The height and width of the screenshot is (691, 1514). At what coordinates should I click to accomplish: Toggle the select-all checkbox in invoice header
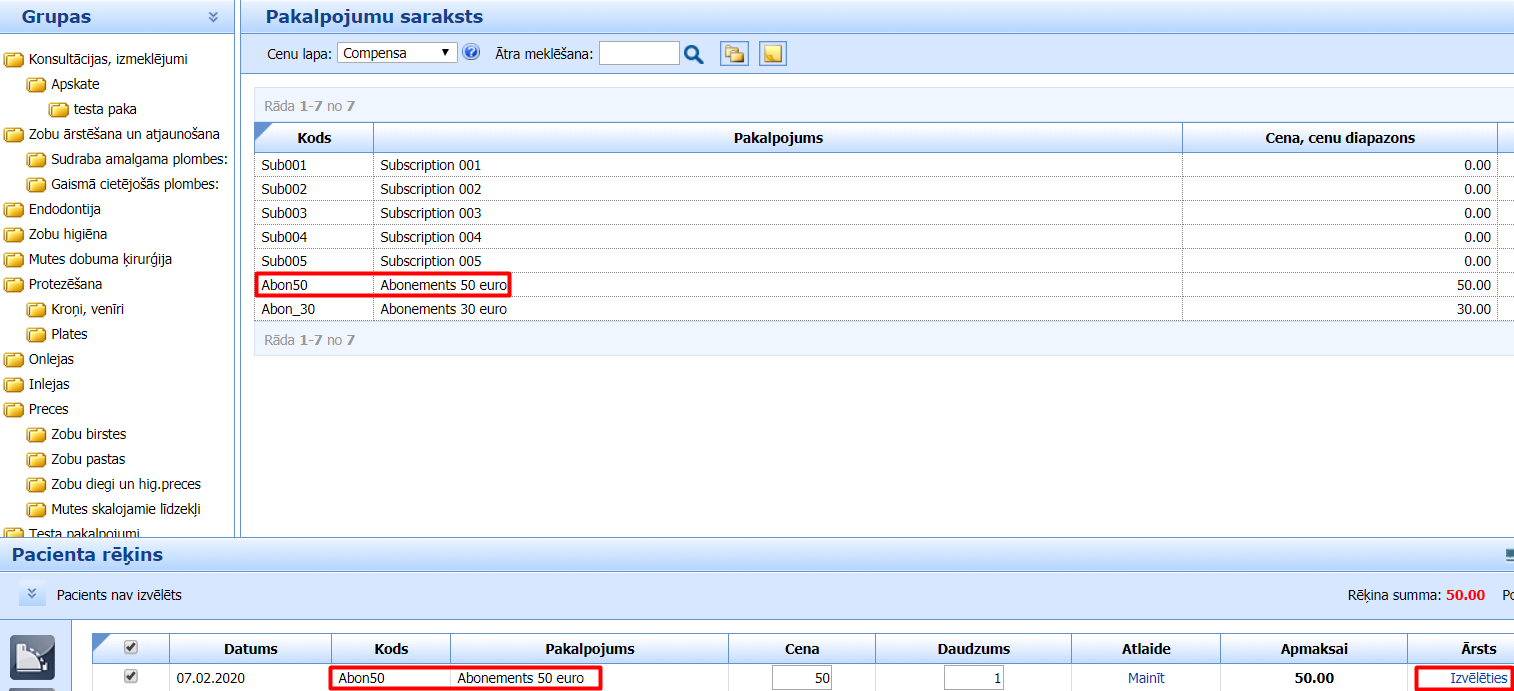[130, 648]
